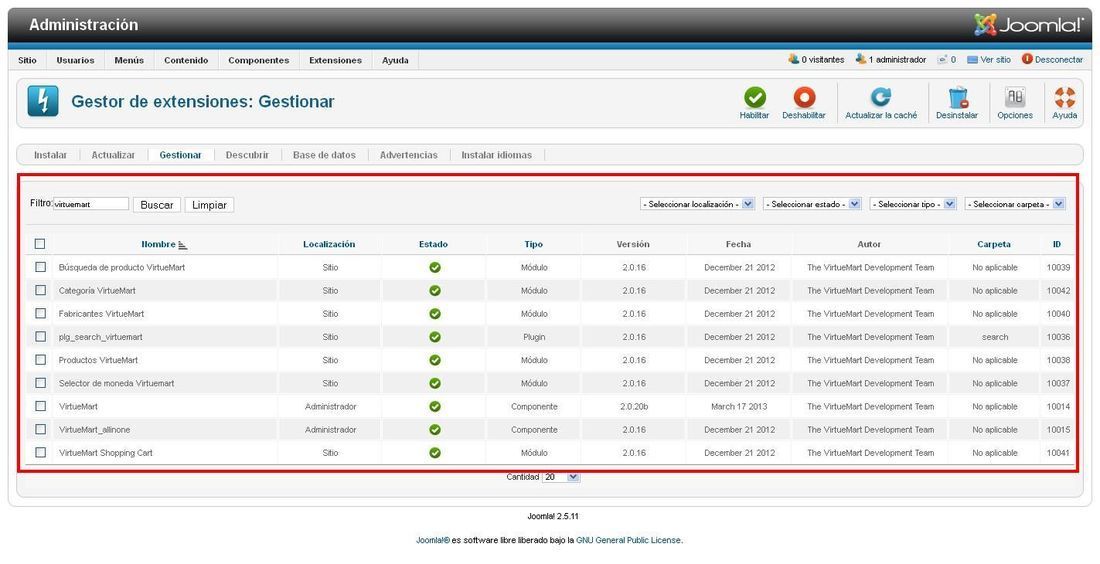Sort by Estado column header
This screenshot has width=1100, height=564.
pos(434,244)
